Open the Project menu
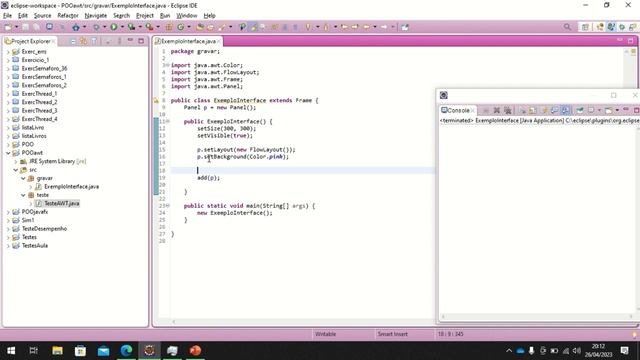Viewport: 640px width, 360px height. (145, 16)
